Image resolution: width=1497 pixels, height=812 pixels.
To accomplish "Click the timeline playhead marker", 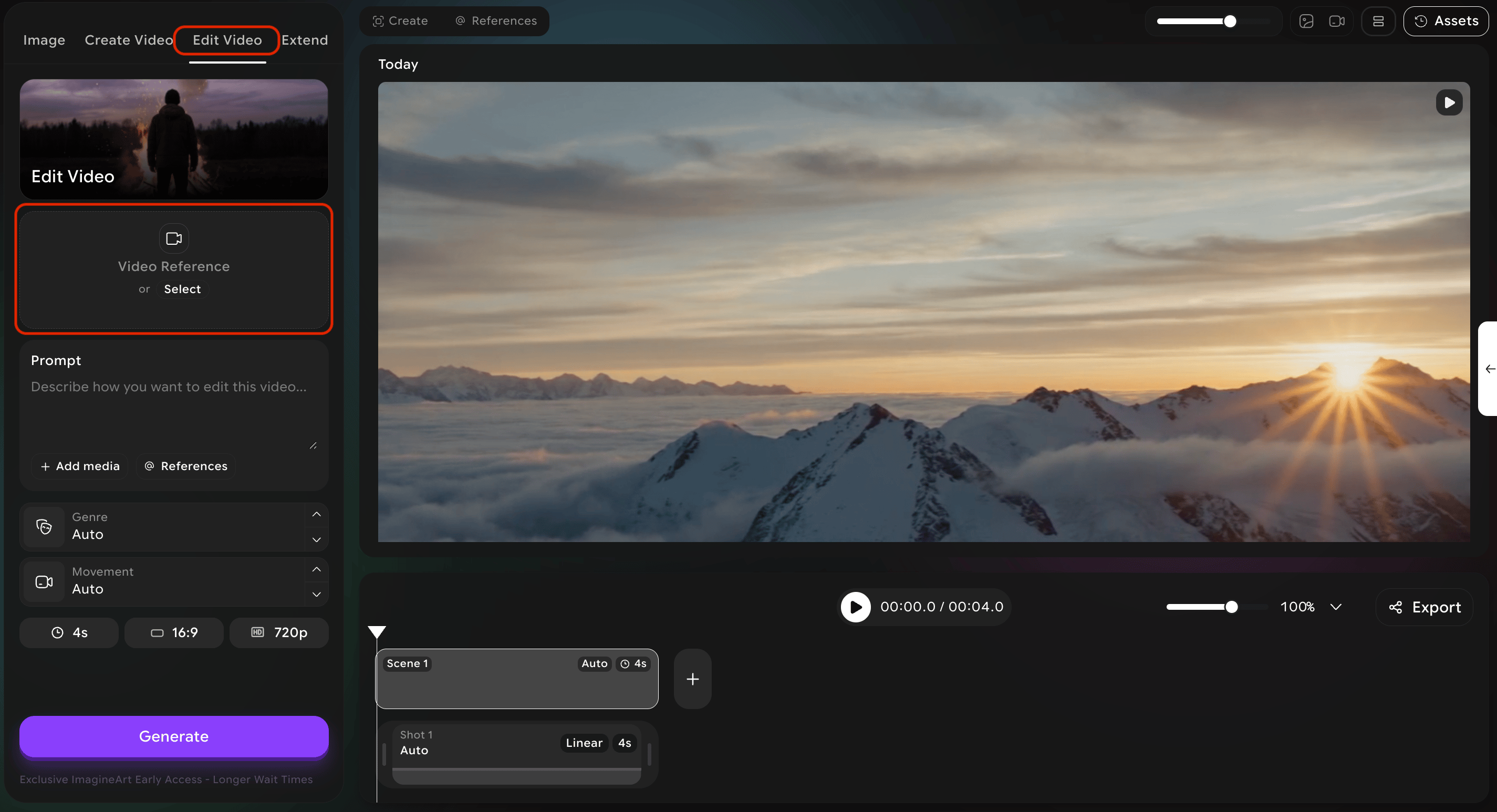I will click(377, 632).
